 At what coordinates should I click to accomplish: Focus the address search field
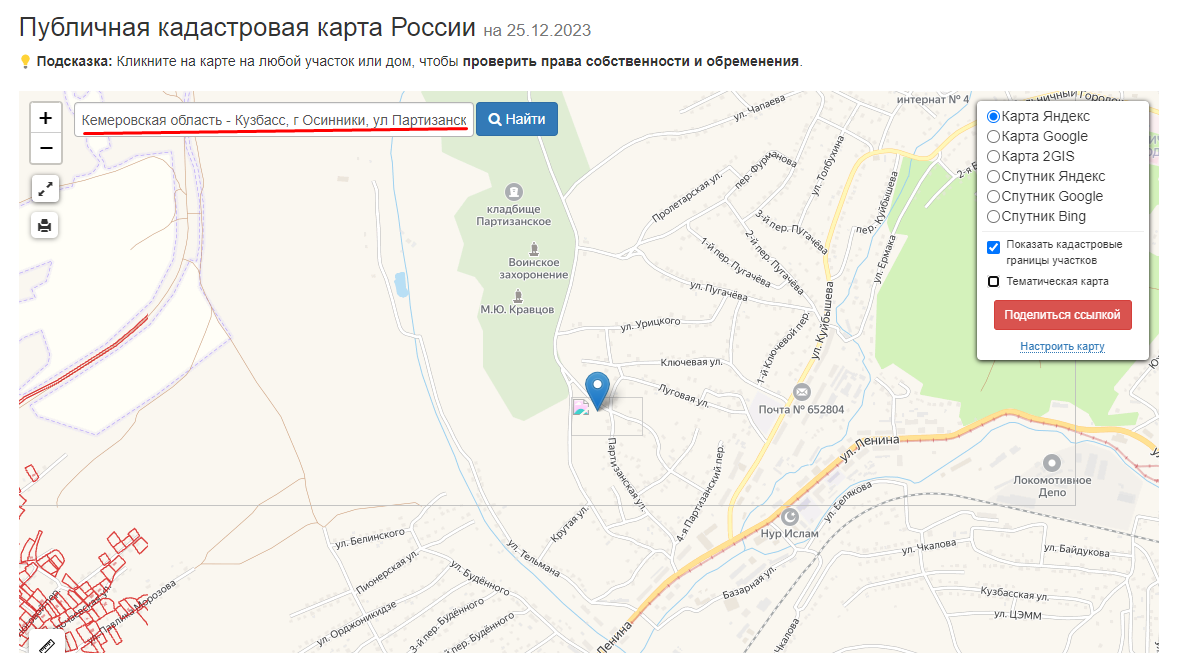tap(274, 120)
